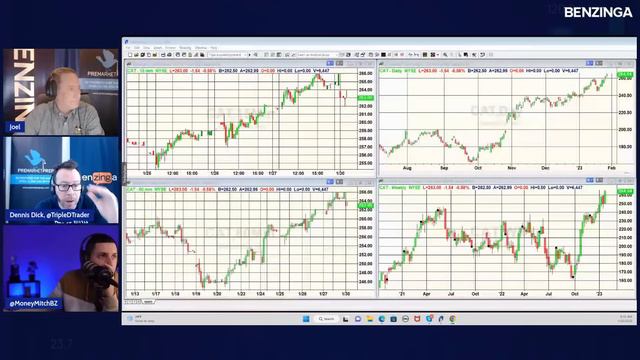Open the Help menu
The width and height of the screenshot is (640, 360).
pos(213,48)
